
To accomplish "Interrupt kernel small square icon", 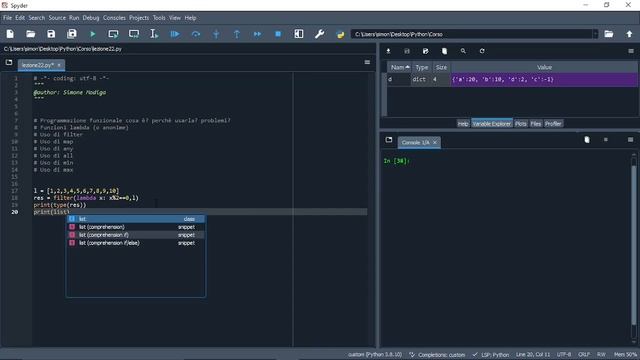I will click(606, 140).
